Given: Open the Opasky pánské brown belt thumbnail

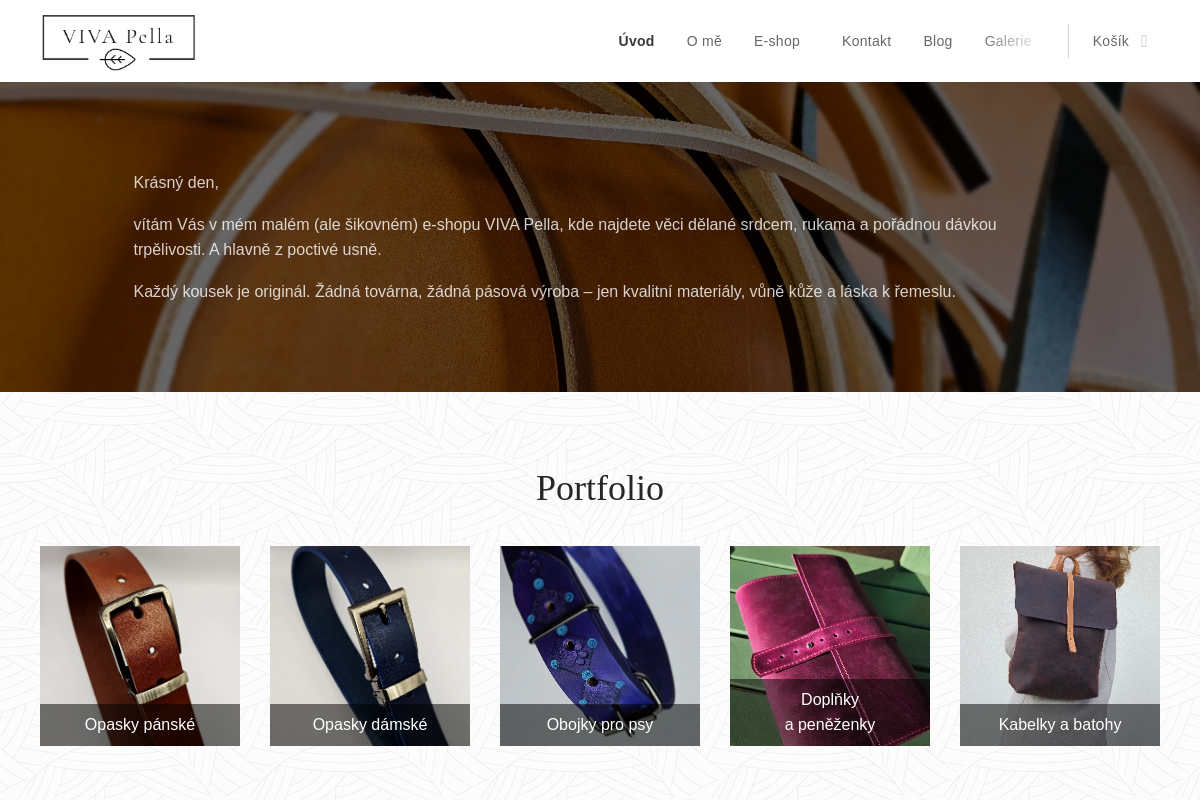Looking at the screenshot, I should (140, 625).
